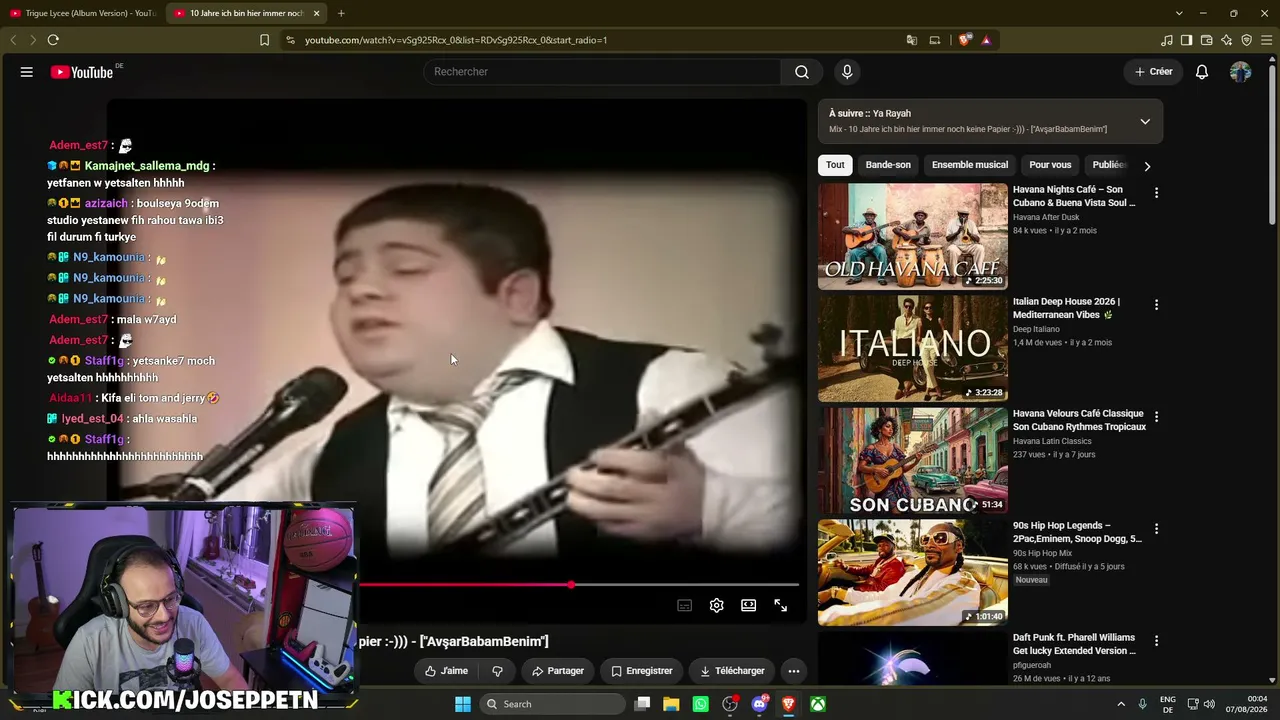
Task: Share video with Partager button
Action: click(x=558, y=671)
